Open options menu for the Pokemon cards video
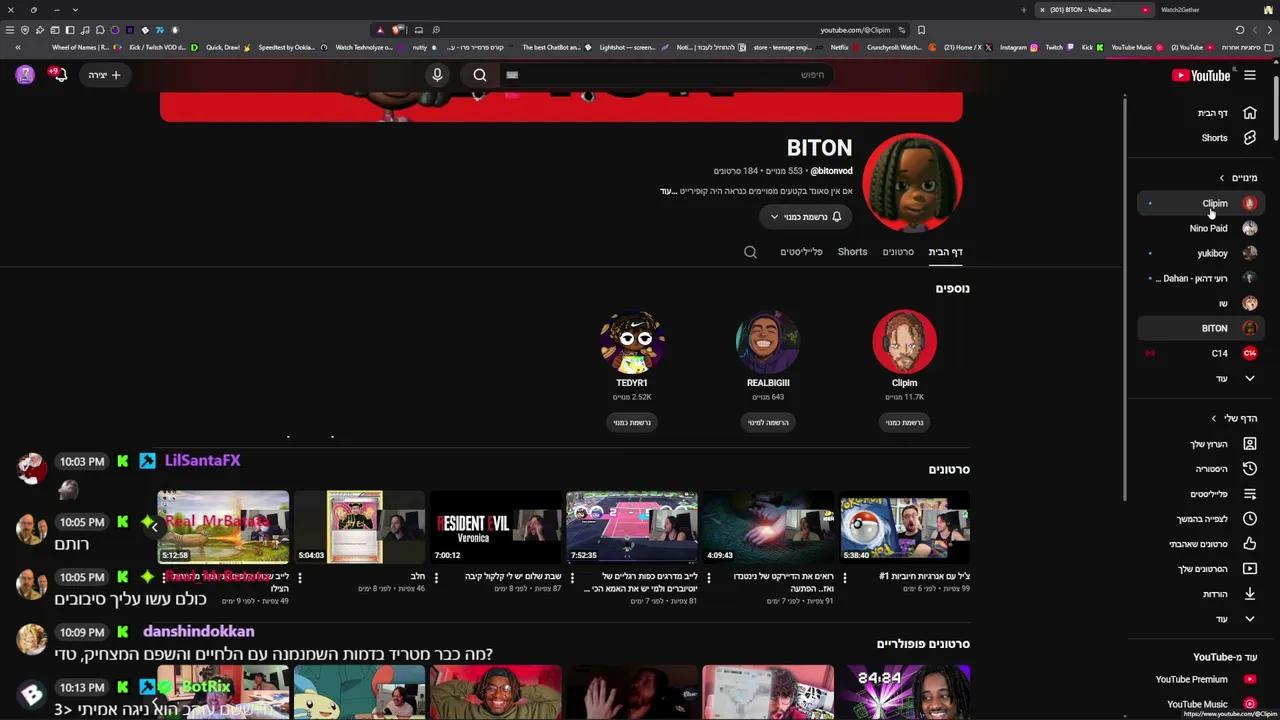 [x=300, y=577]
